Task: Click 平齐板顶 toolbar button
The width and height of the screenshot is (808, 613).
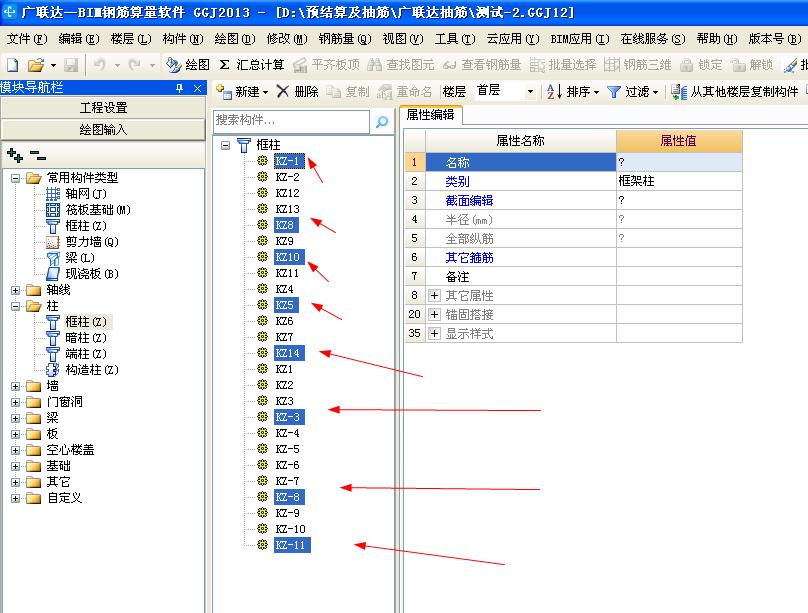Action: click(x=326, y=65)
